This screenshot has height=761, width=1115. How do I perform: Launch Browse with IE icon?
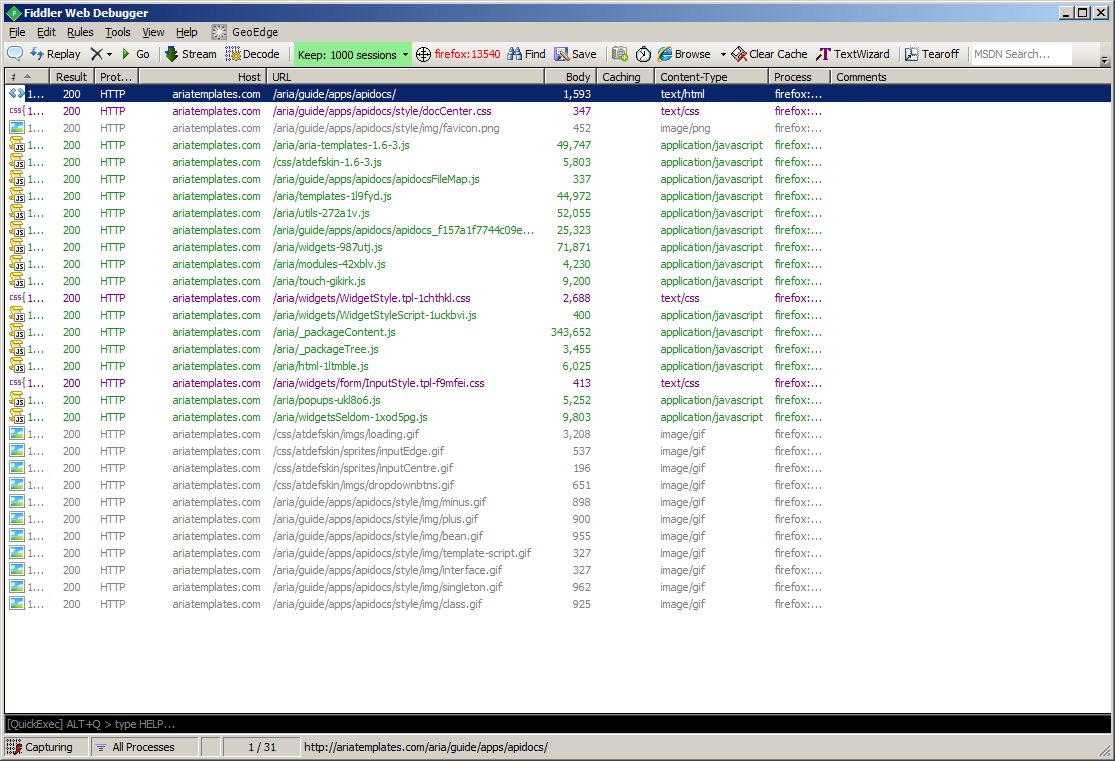click(683, 54)
